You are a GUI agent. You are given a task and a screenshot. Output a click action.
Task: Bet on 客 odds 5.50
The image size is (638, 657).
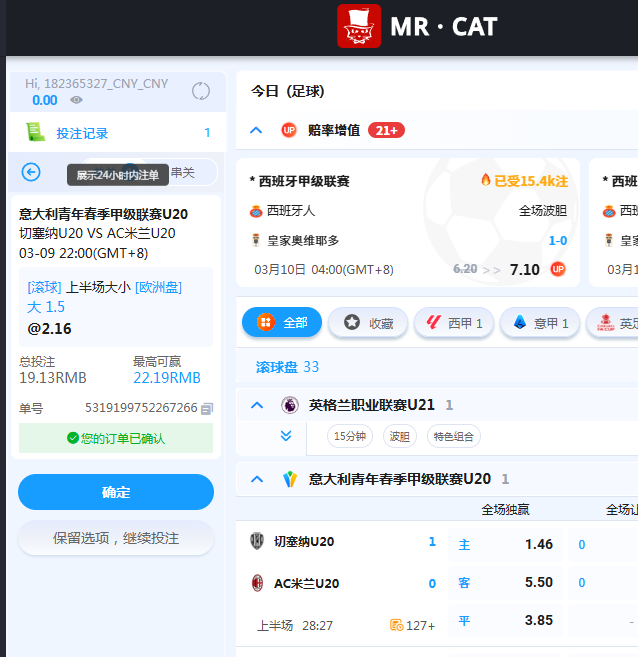pyautogui.click(x=506, y=582)
